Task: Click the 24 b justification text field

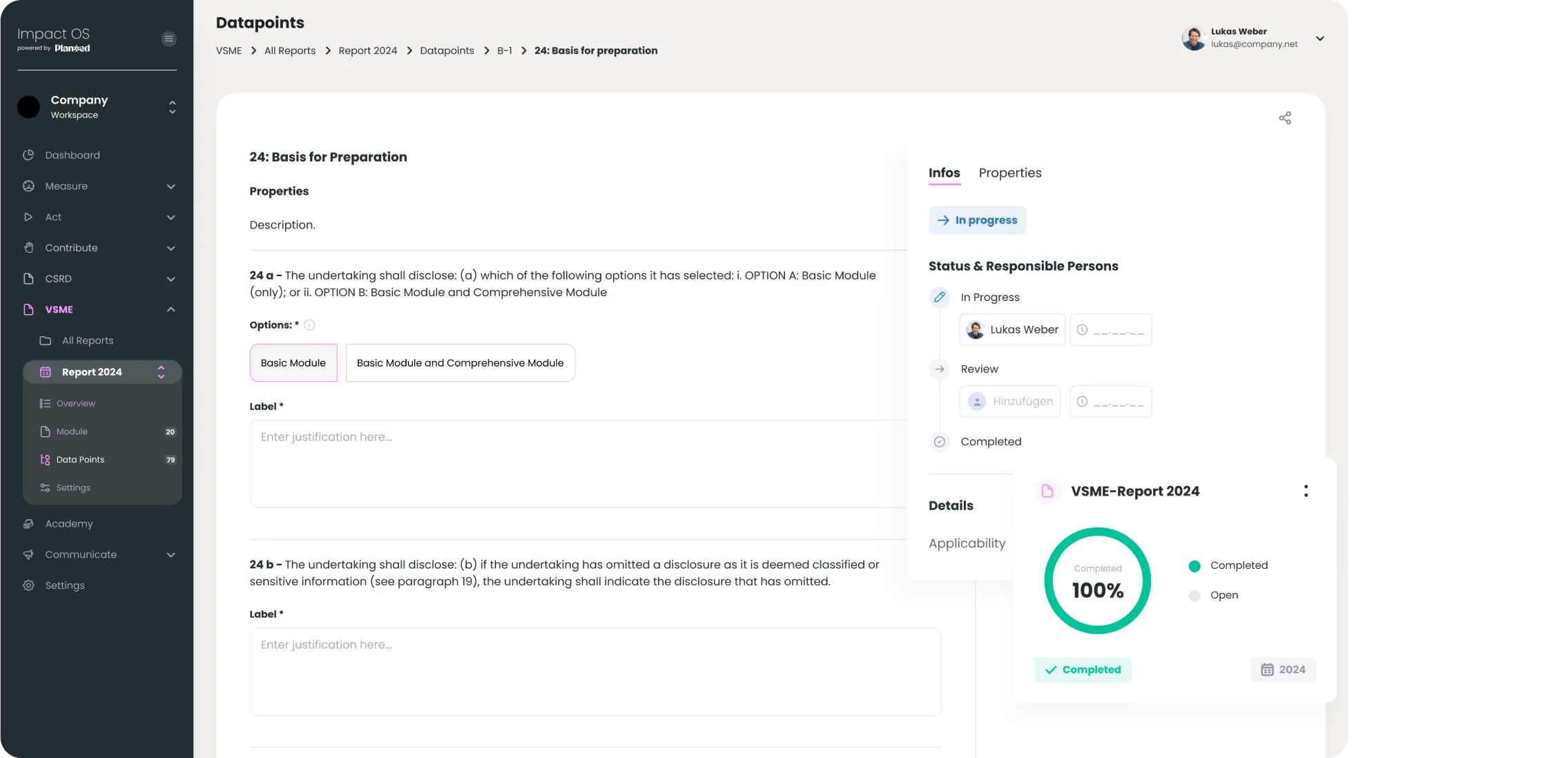Action: 595,671
